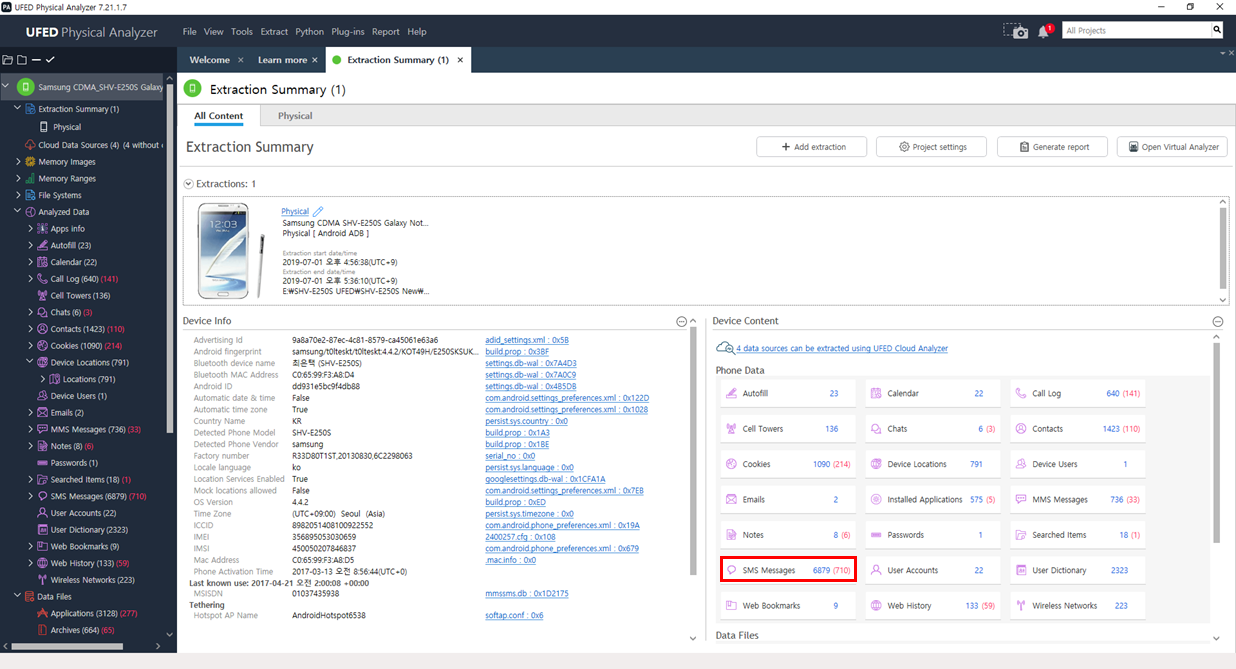Open the Python menu

(x=310, y=31)
